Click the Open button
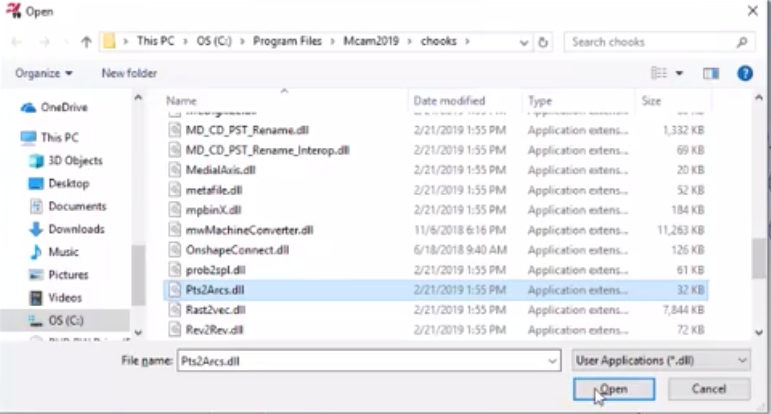The width and height of the screenshot is (771, 414). 614,389
